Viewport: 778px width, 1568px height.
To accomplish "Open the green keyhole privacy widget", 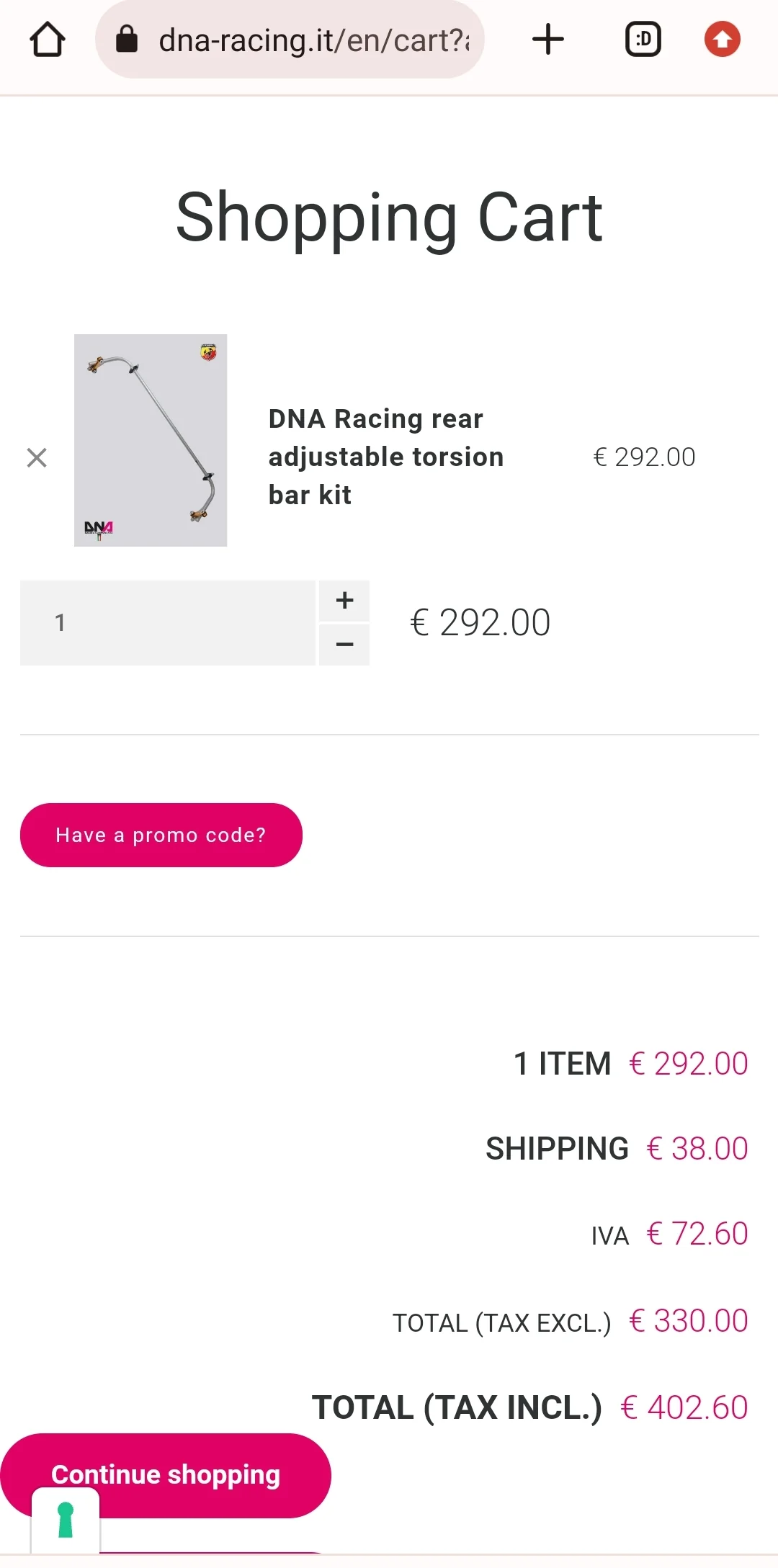I will point(66,1520).
